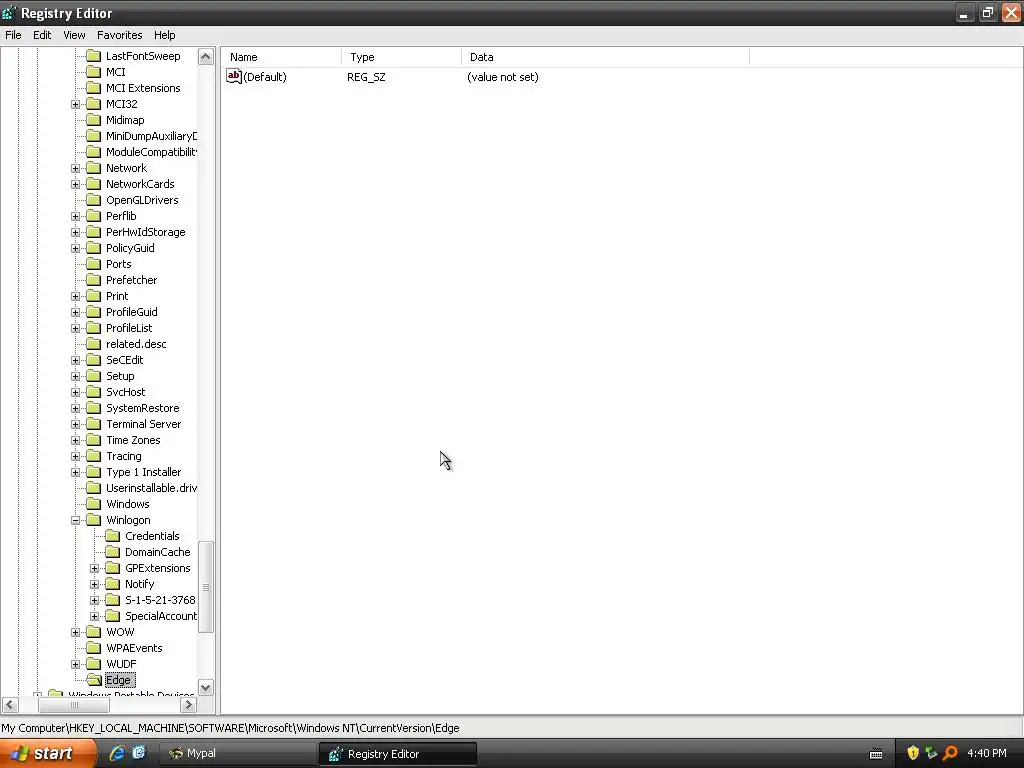1024x768 pixels.
Task: Select the SvcHost key
Action: point(125,392)
